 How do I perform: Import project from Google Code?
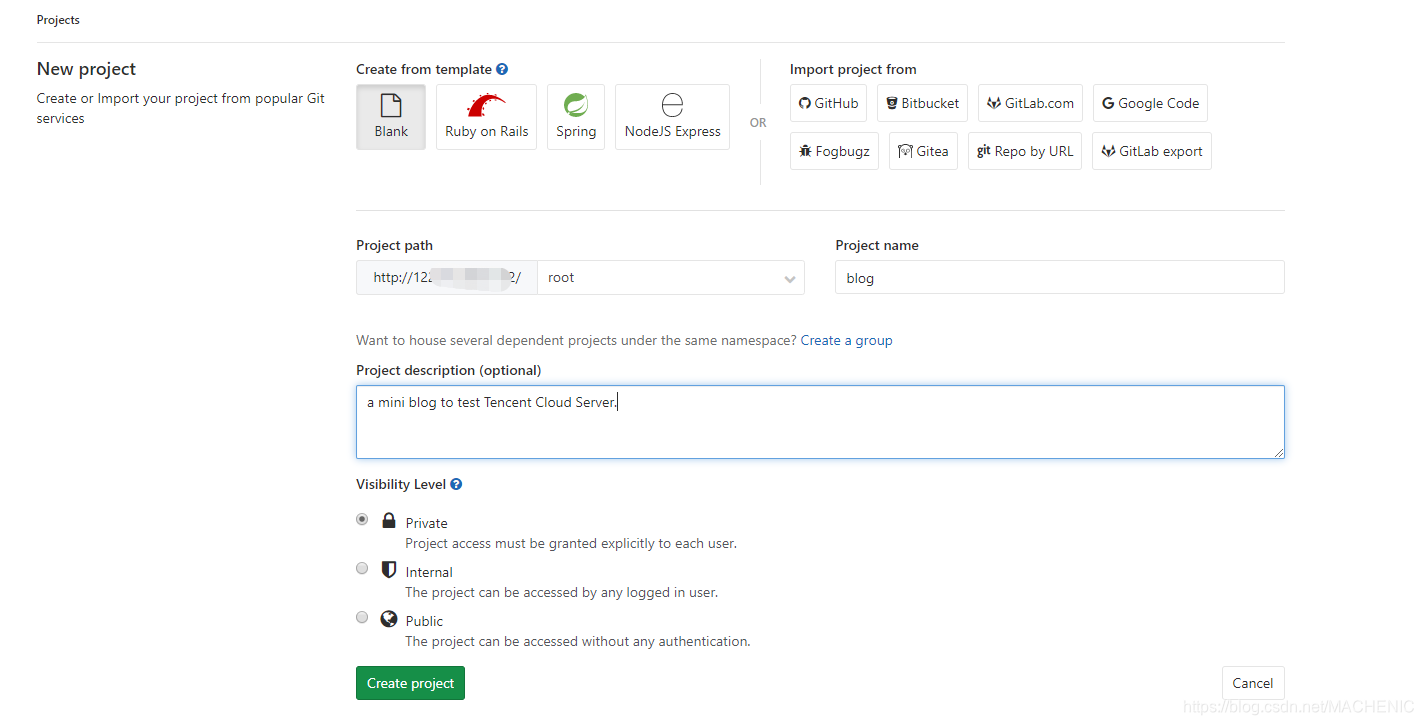point(1150,103)
